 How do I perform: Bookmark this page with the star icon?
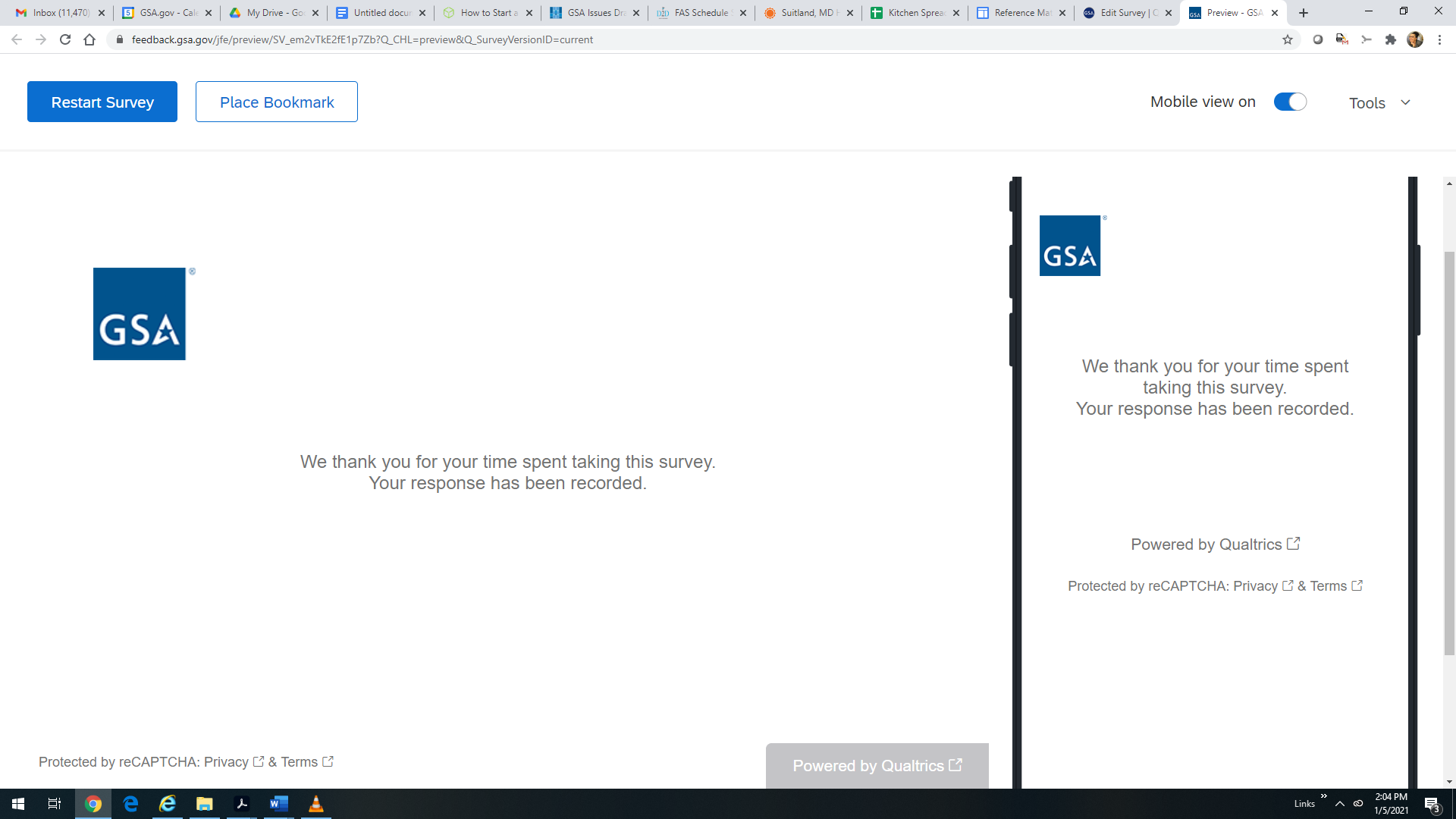click(1288, 39)
